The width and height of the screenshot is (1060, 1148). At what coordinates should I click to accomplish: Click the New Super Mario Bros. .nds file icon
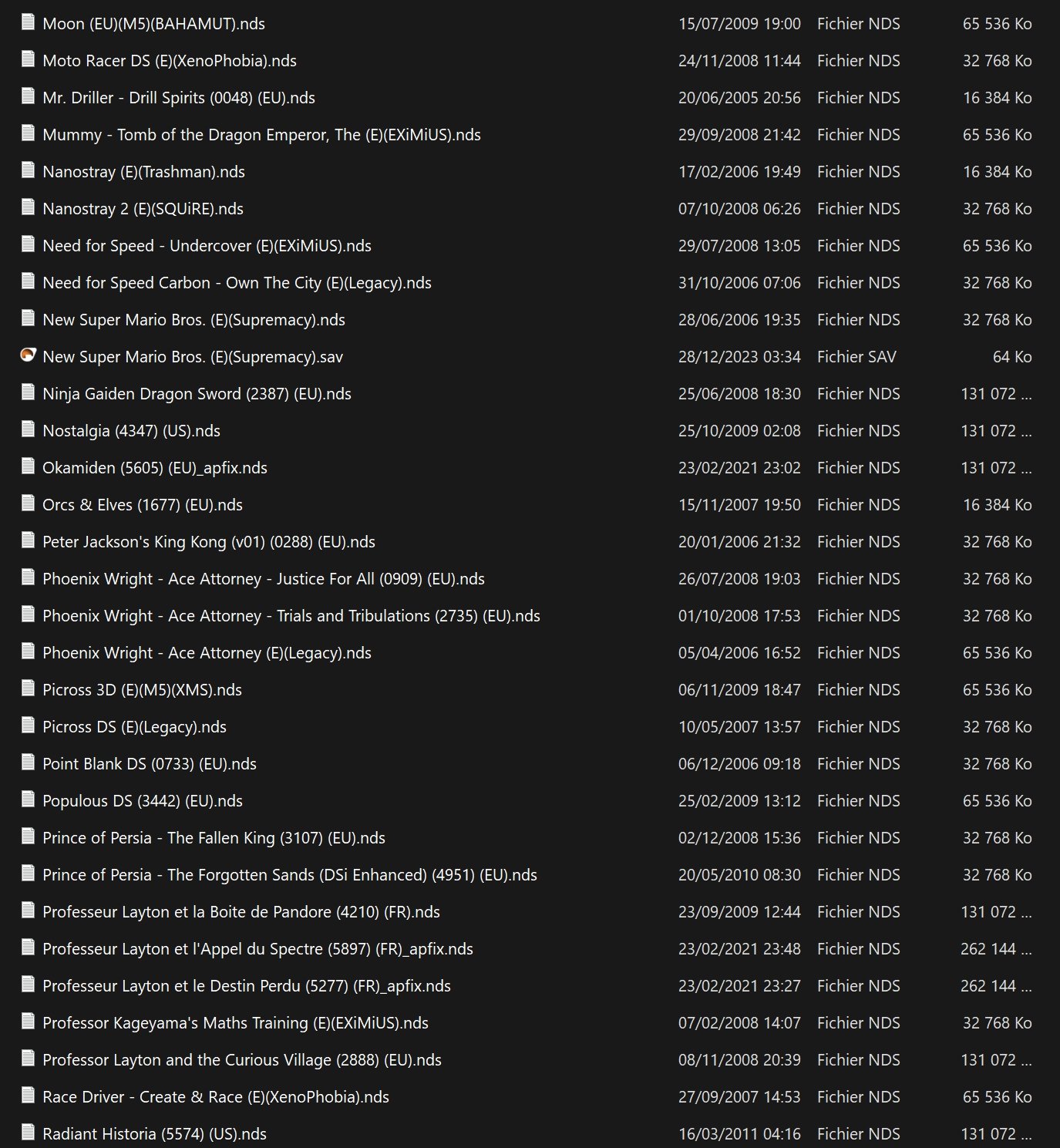pyautogui.click(x=28, y=318)
